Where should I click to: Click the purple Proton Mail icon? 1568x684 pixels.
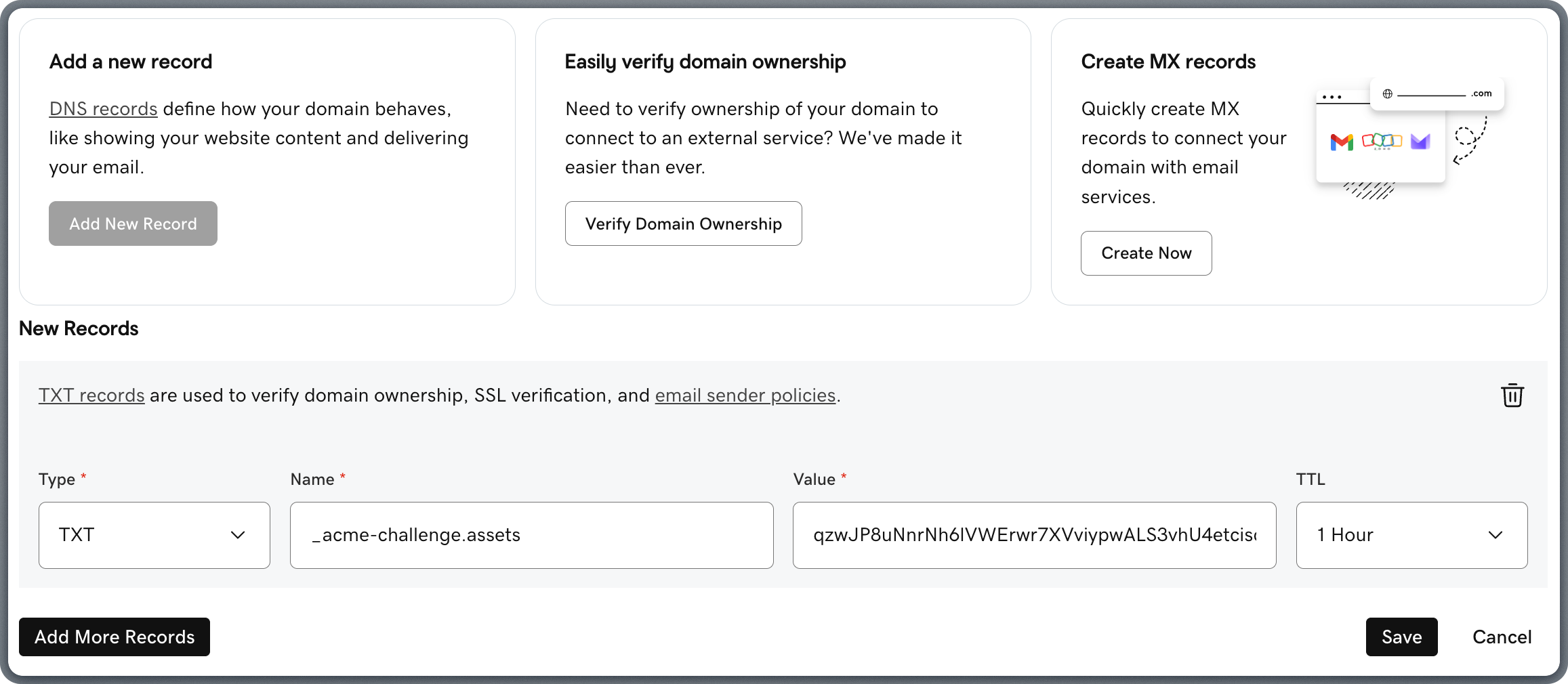1420,142
